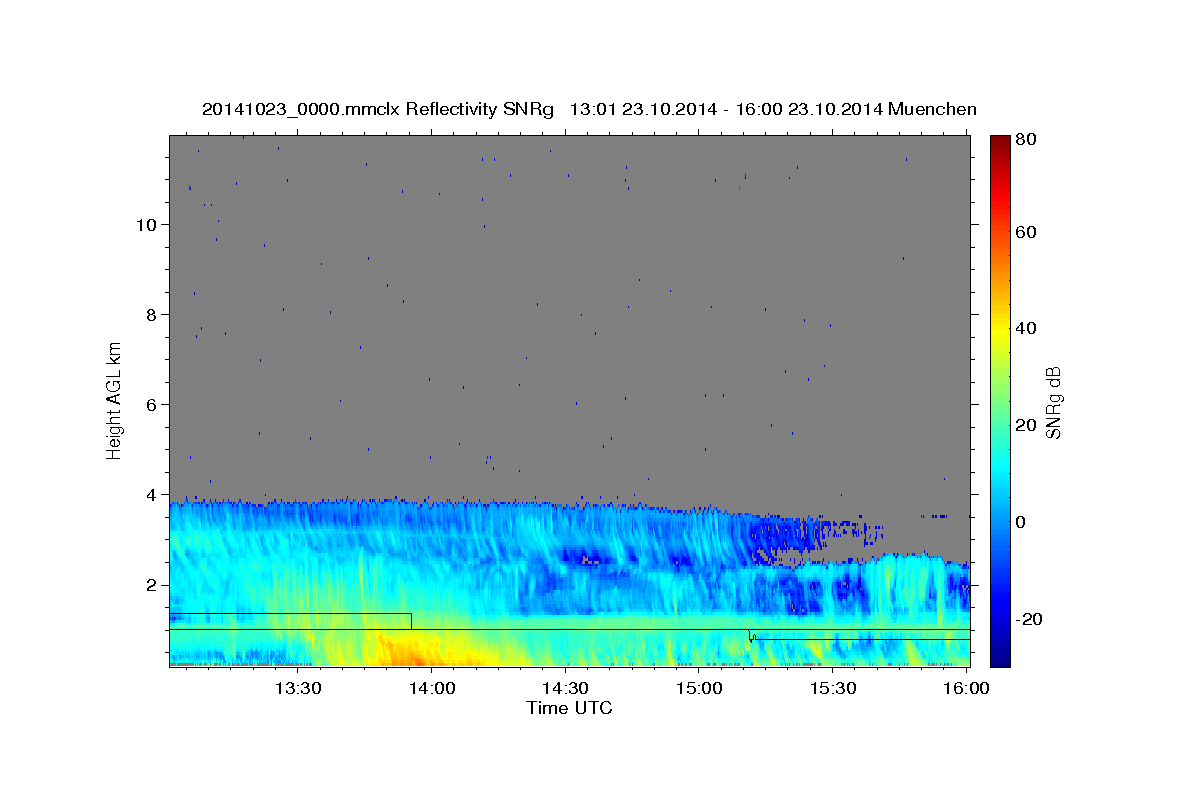Click the 15:00 time tick label
This screenshot has height=800, width=1200.
(x=699, y=689)
